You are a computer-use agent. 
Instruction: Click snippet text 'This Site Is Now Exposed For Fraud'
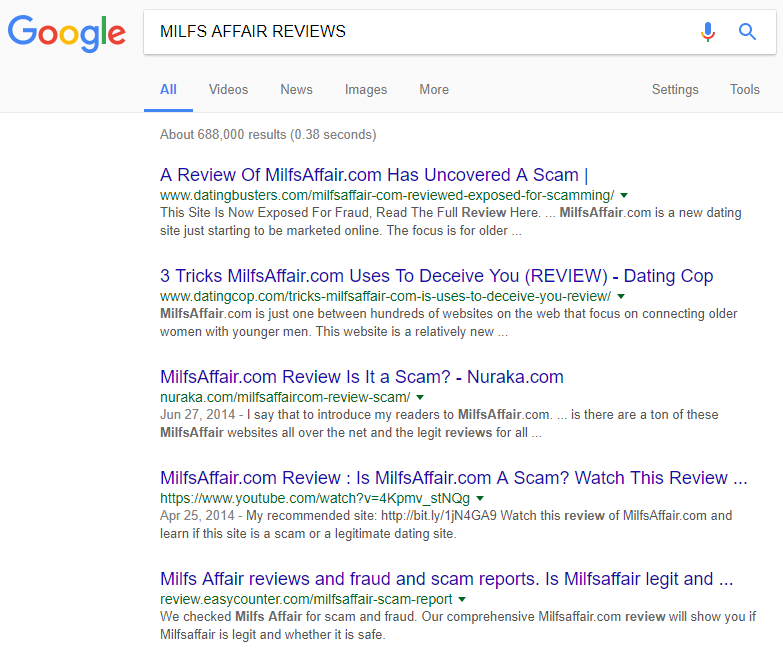266,213
